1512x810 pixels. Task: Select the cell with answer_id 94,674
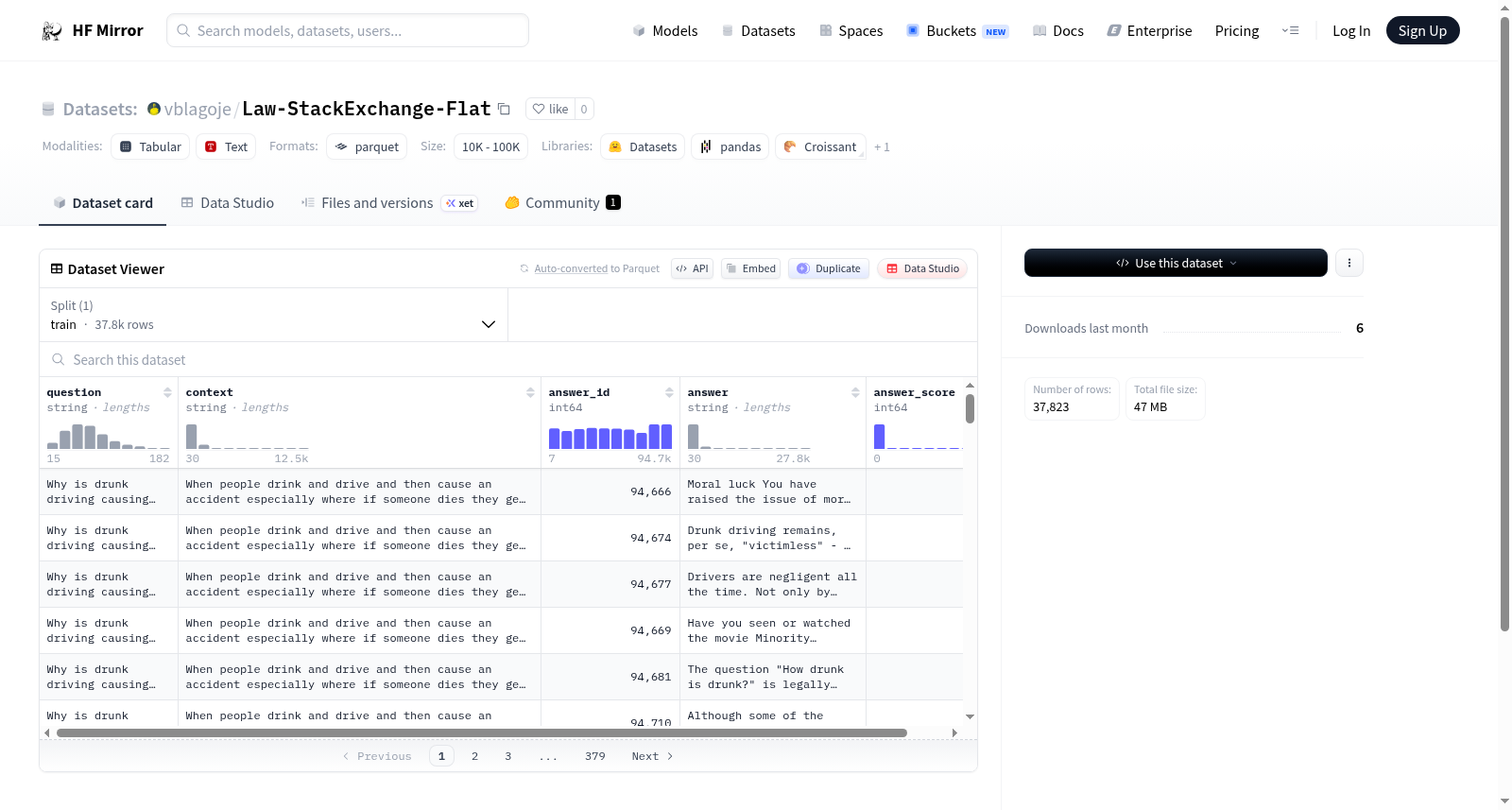click(x=610, y=538)
